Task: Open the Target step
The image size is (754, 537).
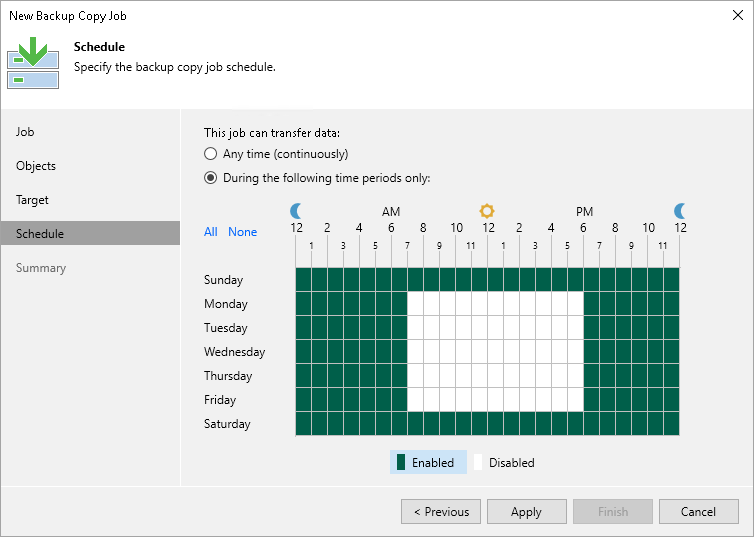Action: tap(90, 200)
